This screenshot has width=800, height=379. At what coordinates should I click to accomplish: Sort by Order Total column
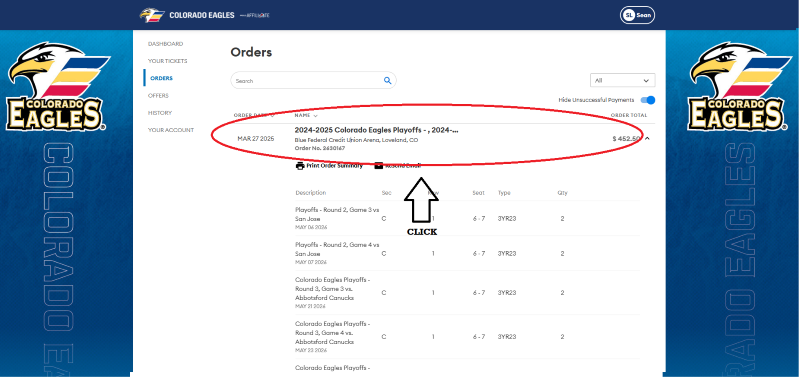point(629,115)
